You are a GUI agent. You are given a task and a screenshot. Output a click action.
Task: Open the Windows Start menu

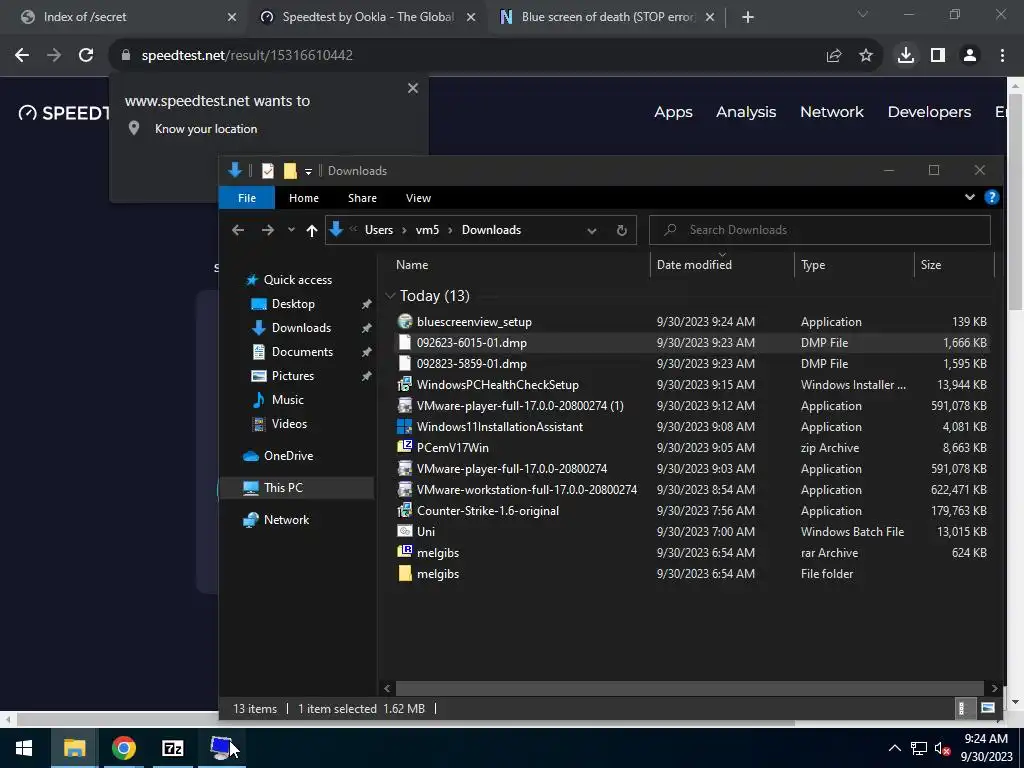(24, 748)
